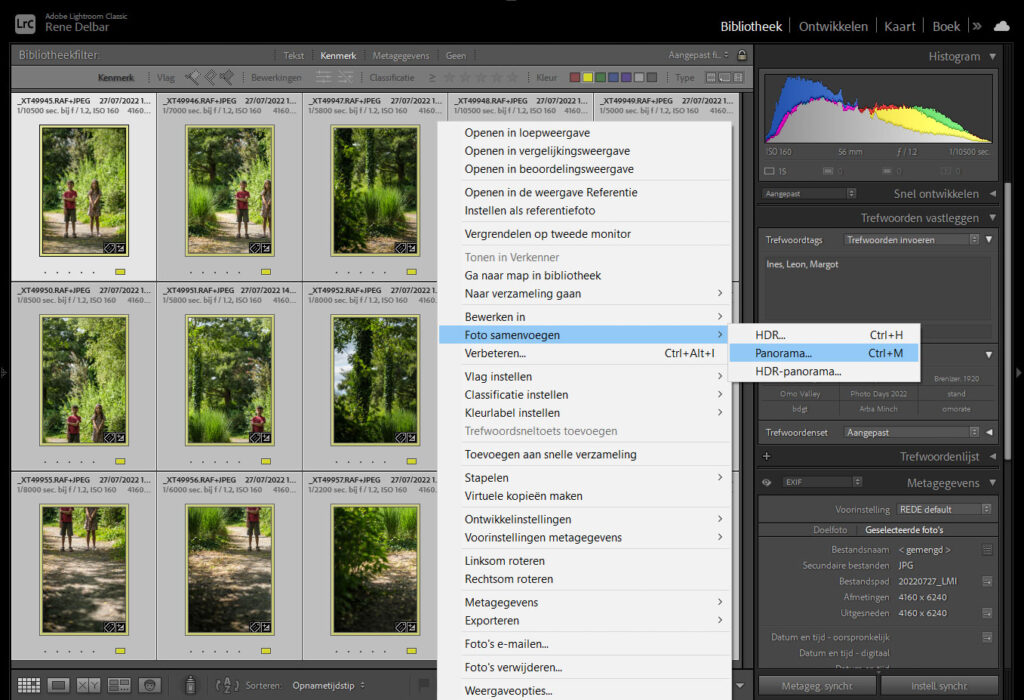Open the cloud sync status icon

click(1001, 26)
